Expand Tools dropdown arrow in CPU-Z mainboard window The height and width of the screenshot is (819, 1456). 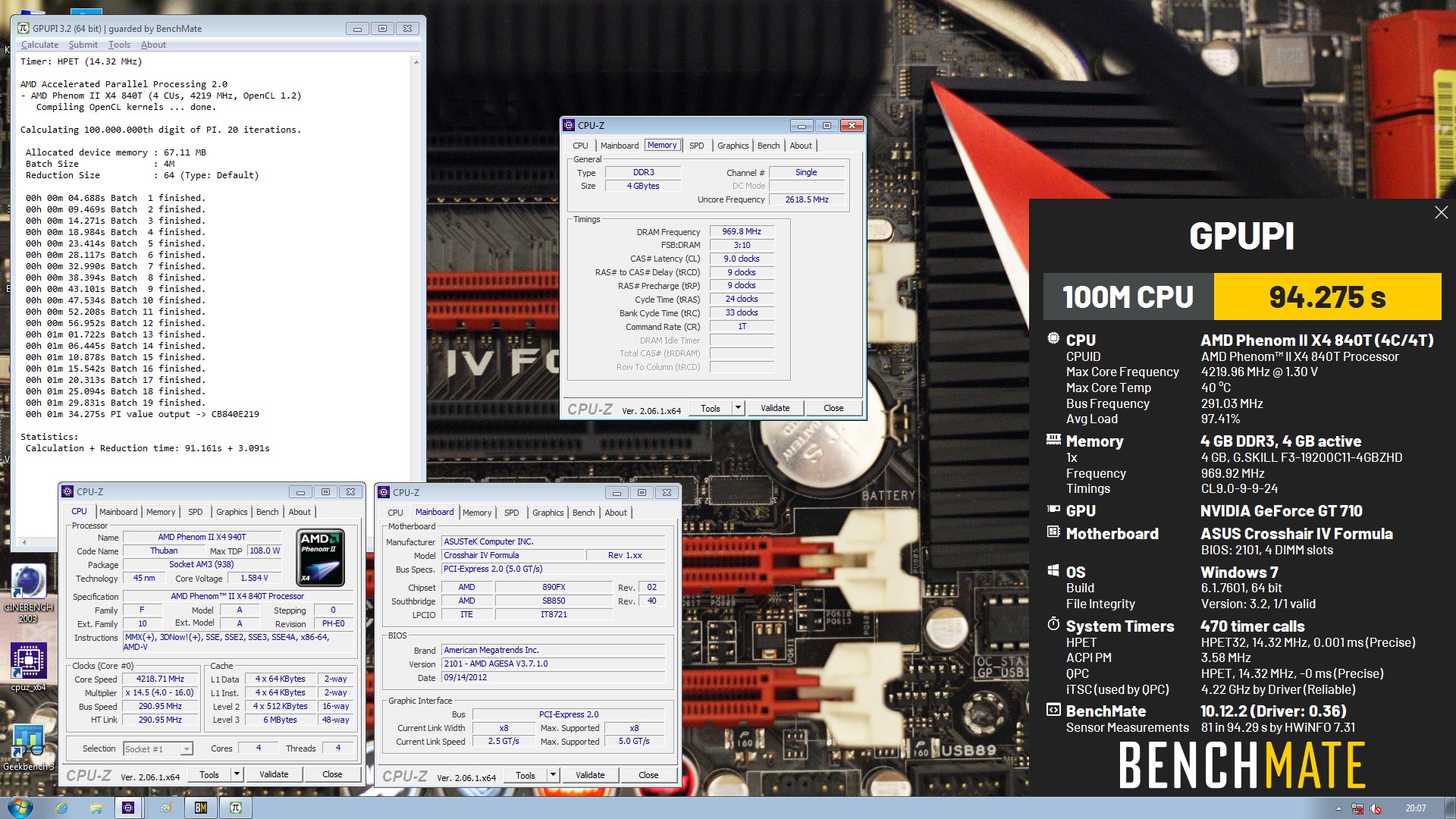[x=553, y=775]
